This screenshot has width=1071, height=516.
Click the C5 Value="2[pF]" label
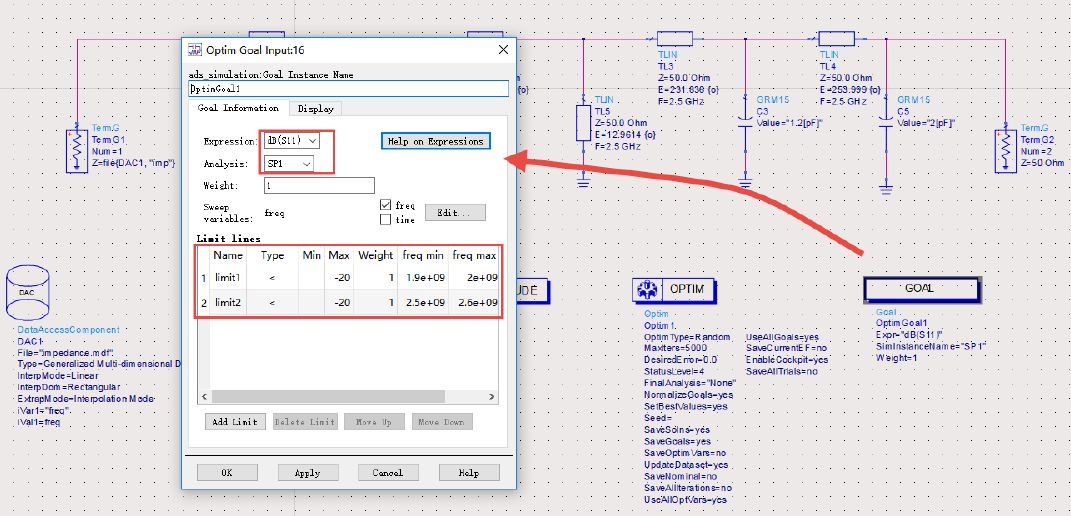tap(926, 123)
